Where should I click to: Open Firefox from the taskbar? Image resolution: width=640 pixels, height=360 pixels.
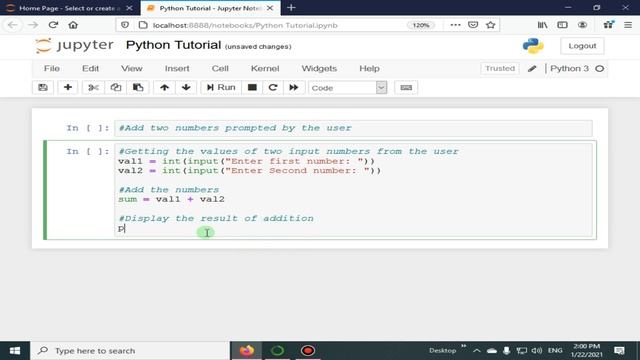click(x=247, y=351)
